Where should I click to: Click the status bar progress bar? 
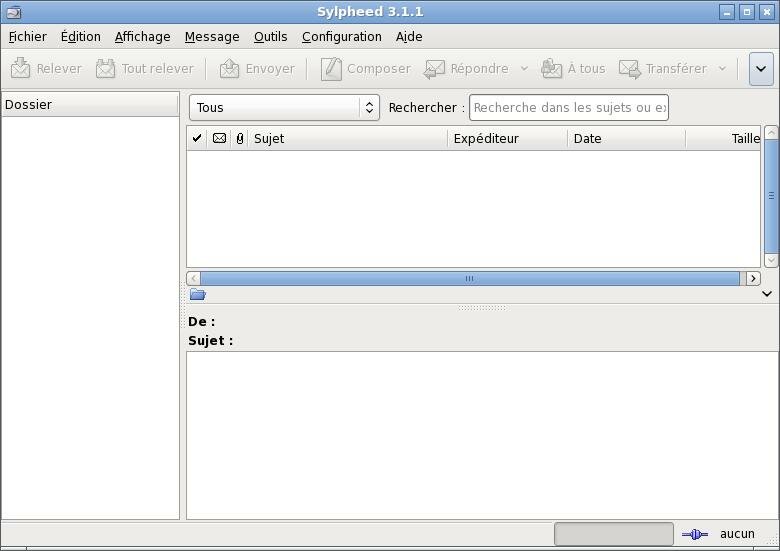coord(614,534)
